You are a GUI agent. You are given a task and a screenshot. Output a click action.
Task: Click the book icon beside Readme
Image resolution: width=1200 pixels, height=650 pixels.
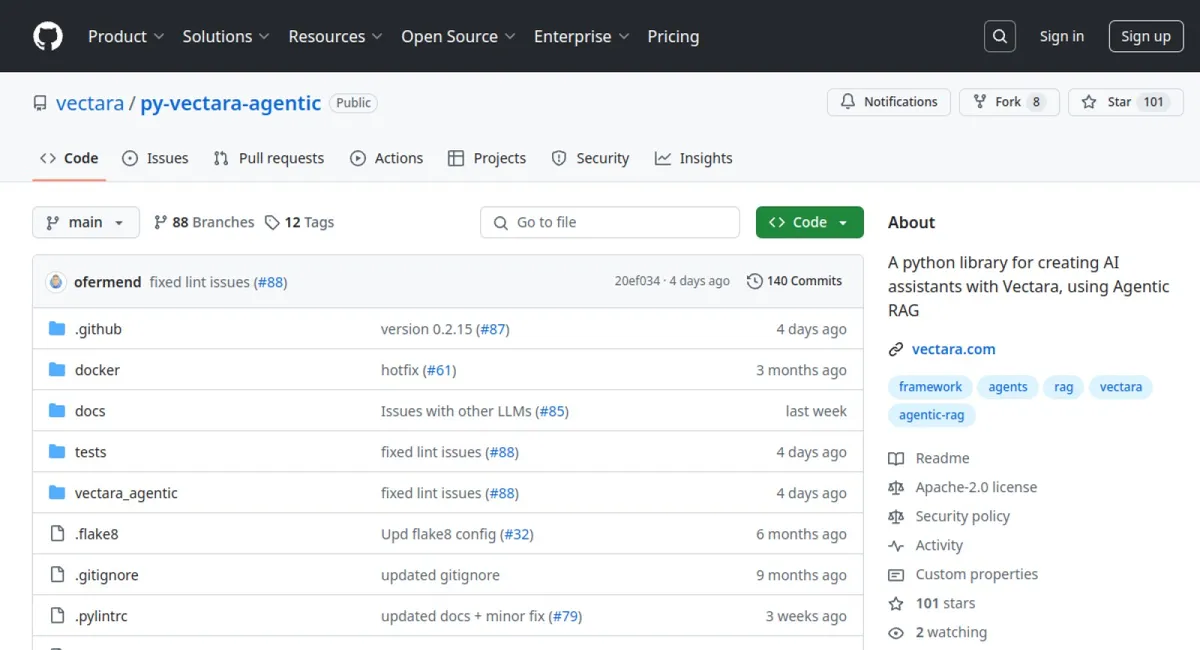pos(896,458)
